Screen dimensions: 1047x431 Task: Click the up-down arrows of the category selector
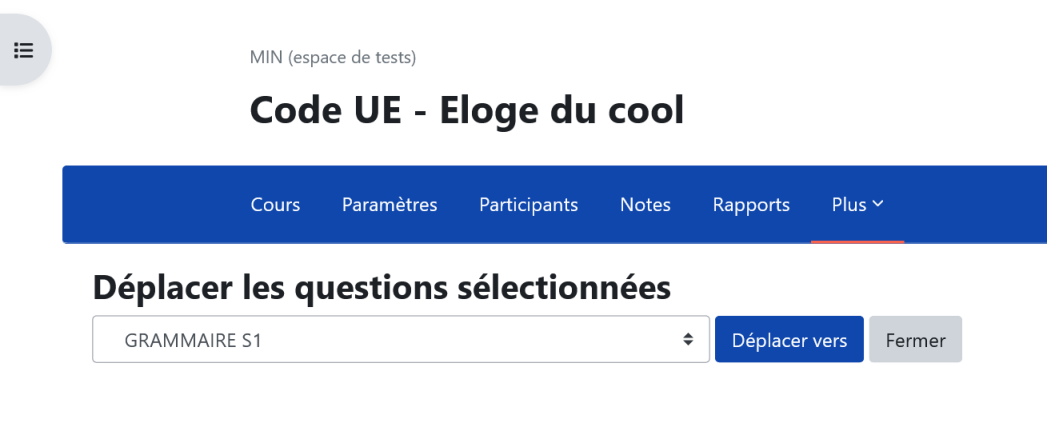[x=688, y=340]
